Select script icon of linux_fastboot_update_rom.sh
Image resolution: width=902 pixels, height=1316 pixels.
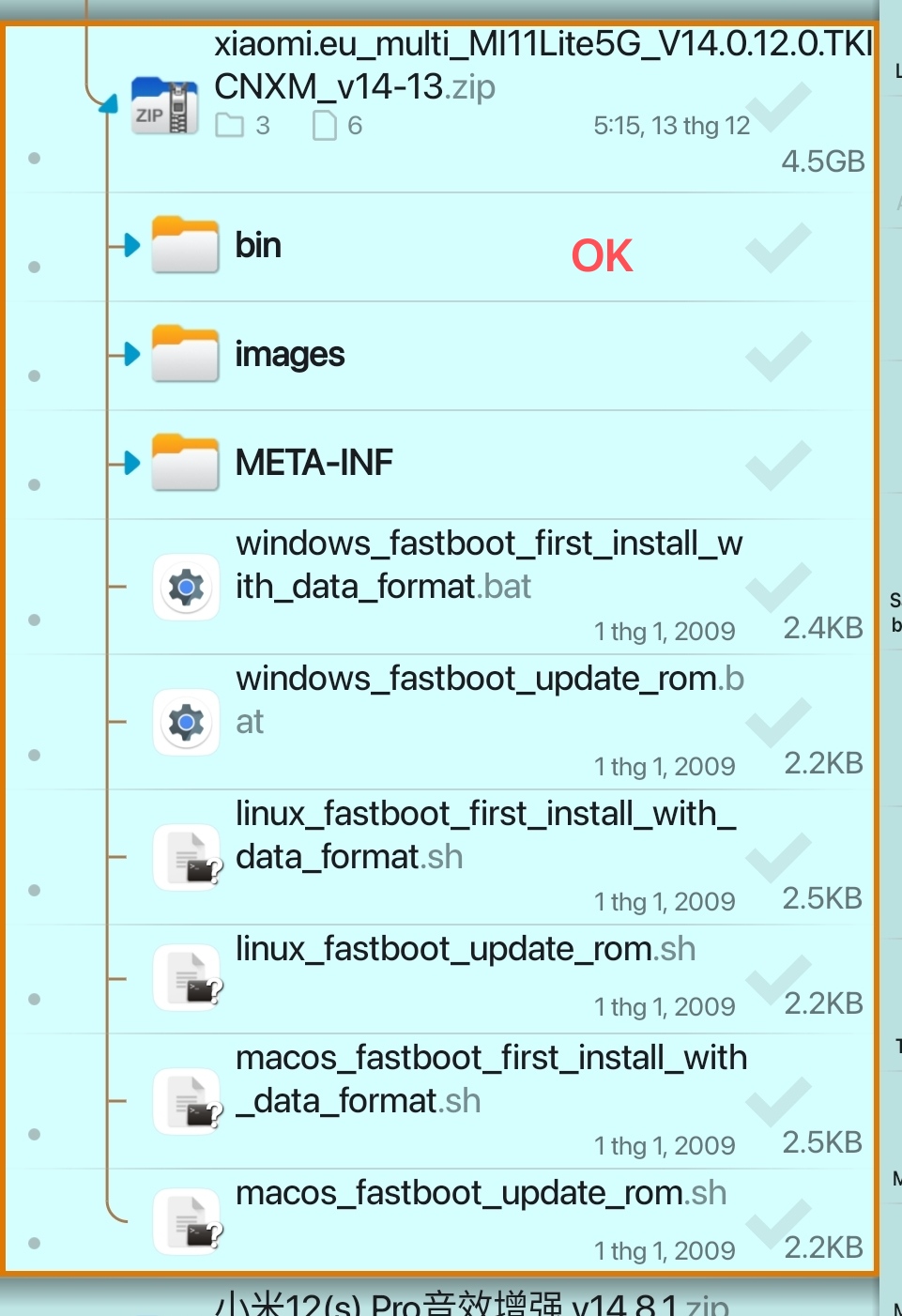[188, 978]
